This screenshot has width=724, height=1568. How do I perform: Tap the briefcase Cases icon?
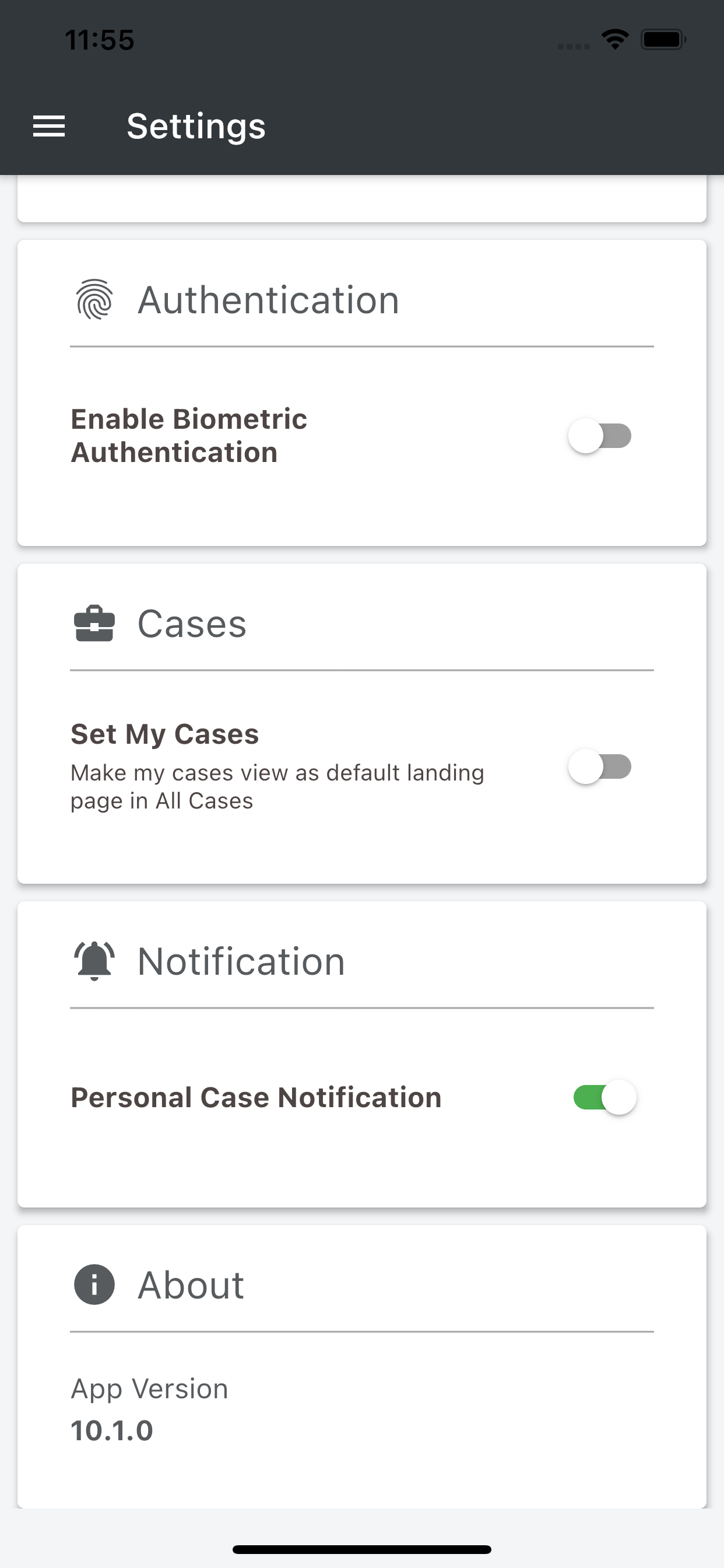[x=94, y=624]
